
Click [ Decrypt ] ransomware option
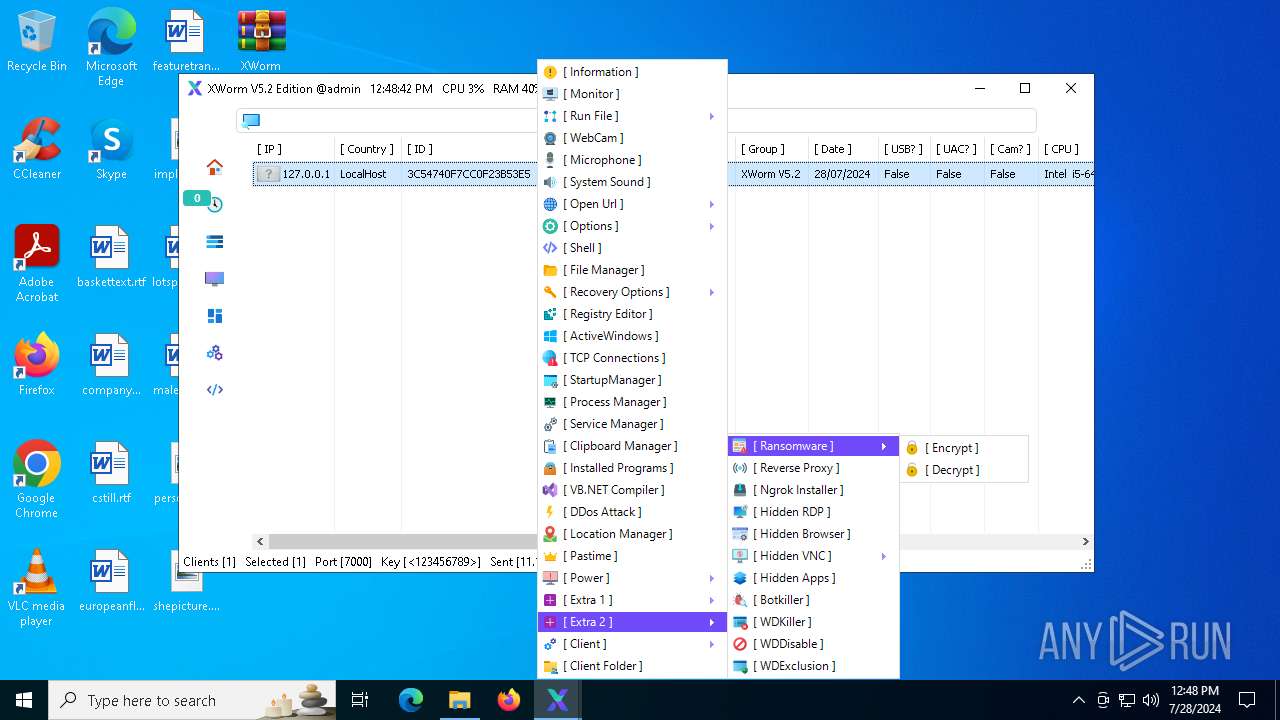click(963, 470)
